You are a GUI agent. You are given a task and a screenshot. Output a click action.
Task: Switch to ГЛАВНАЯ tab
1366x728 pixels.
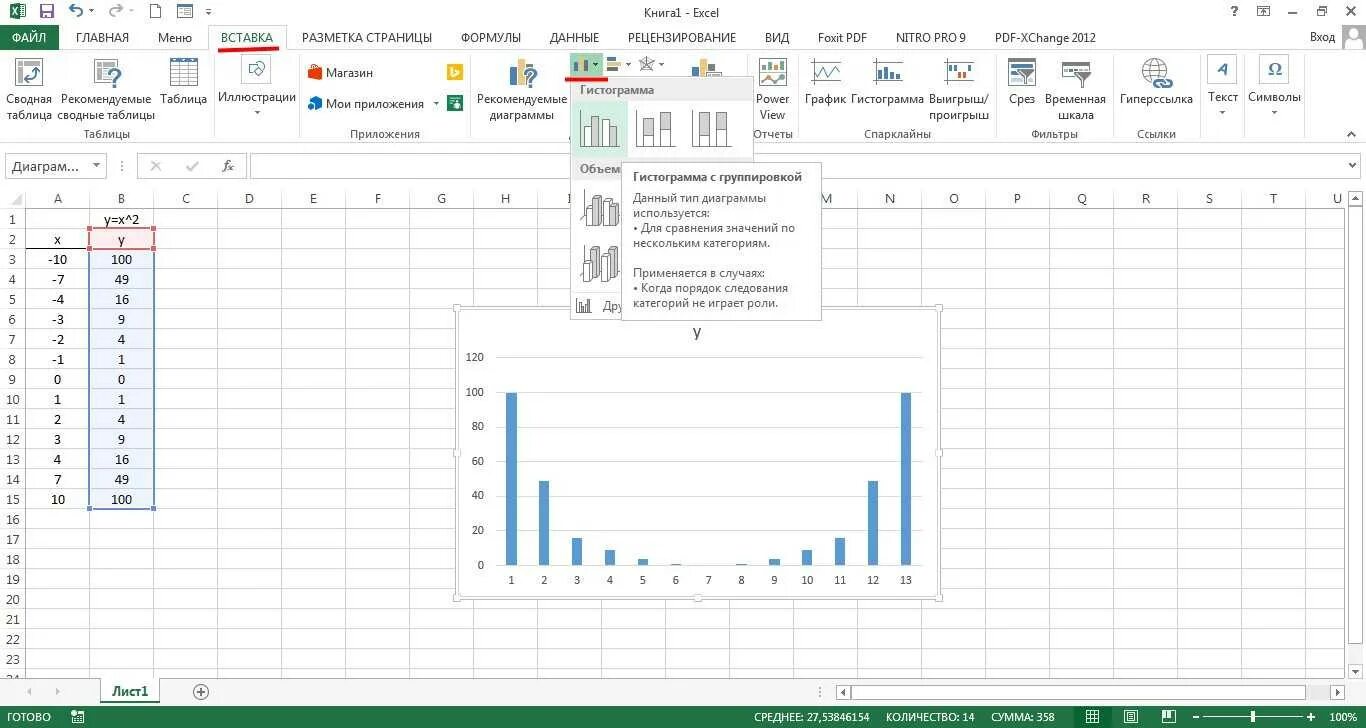tap(102, 38)
